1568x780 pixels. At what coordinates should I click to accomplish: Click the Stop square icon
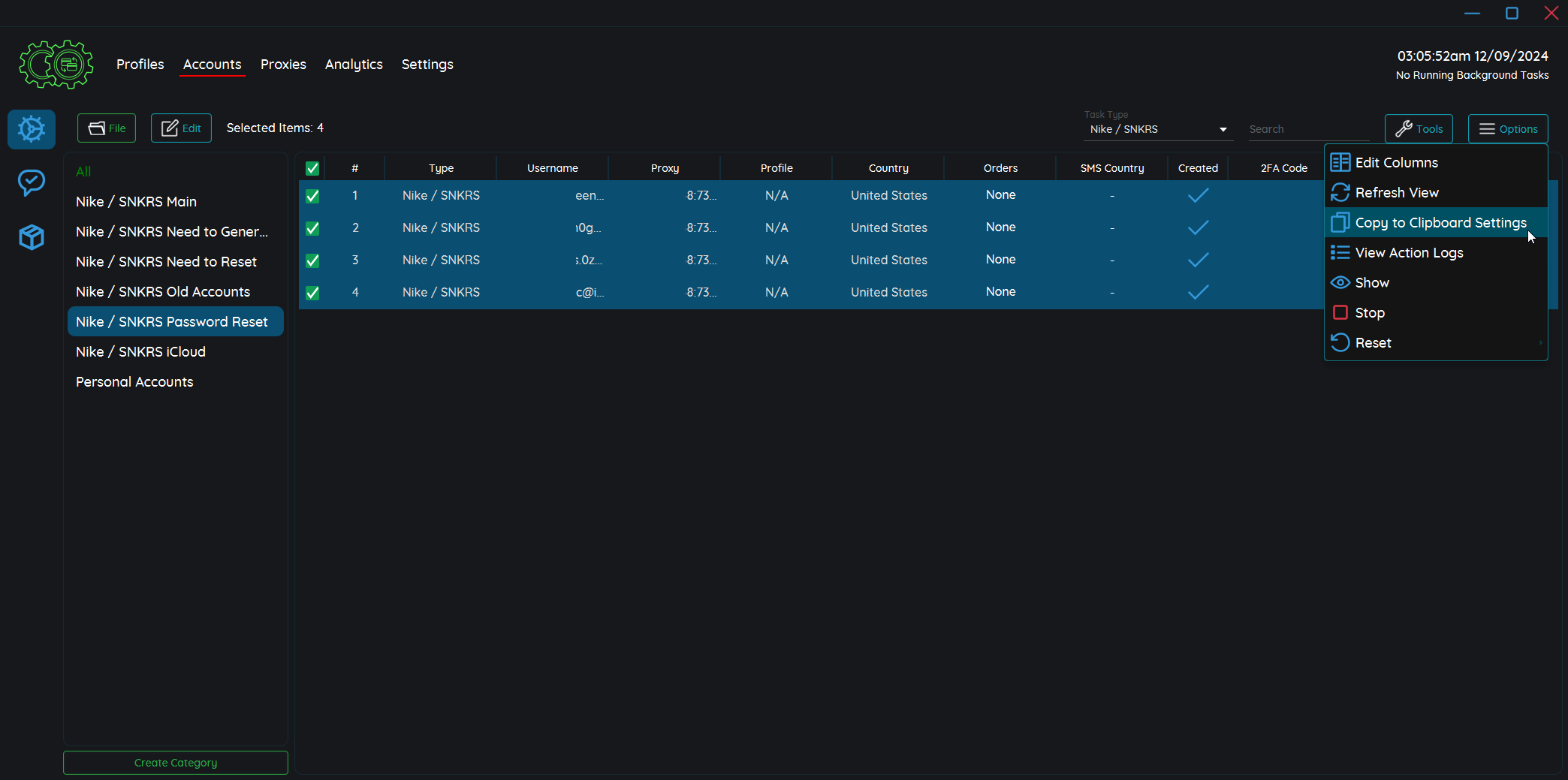click(1340, 313)
